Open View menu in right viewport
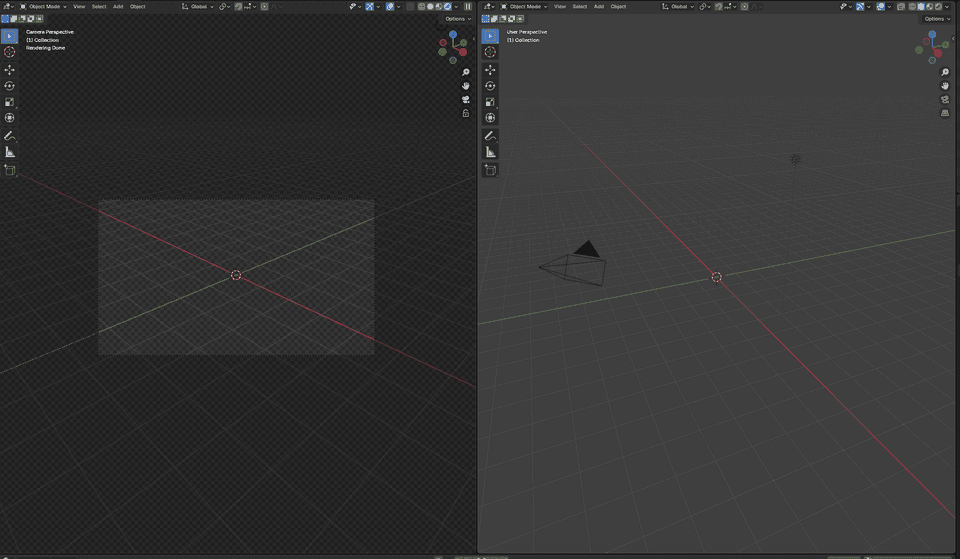Screen dimensions: 960x559 (x=560, y=7)
